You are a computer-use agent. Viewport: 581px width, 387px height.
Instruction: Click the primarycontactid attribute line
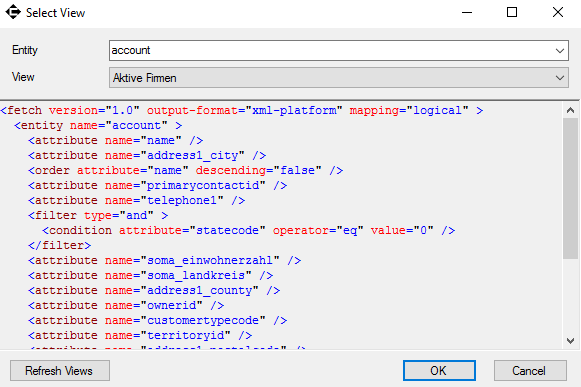157,186
